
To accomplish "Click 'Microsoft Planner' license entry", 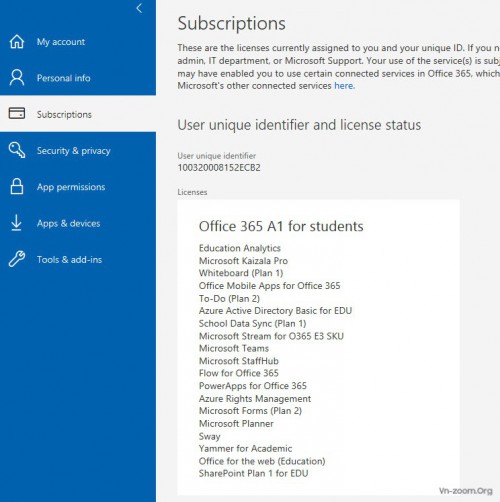I will (236, 424).
